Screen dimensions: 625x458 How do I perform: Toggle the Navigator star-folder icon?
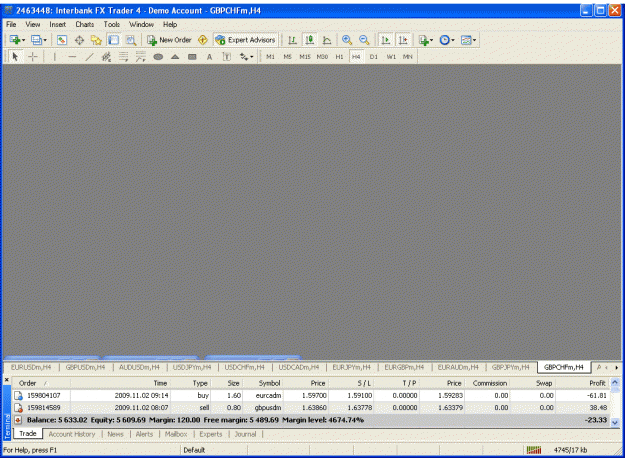coord(96,40)
